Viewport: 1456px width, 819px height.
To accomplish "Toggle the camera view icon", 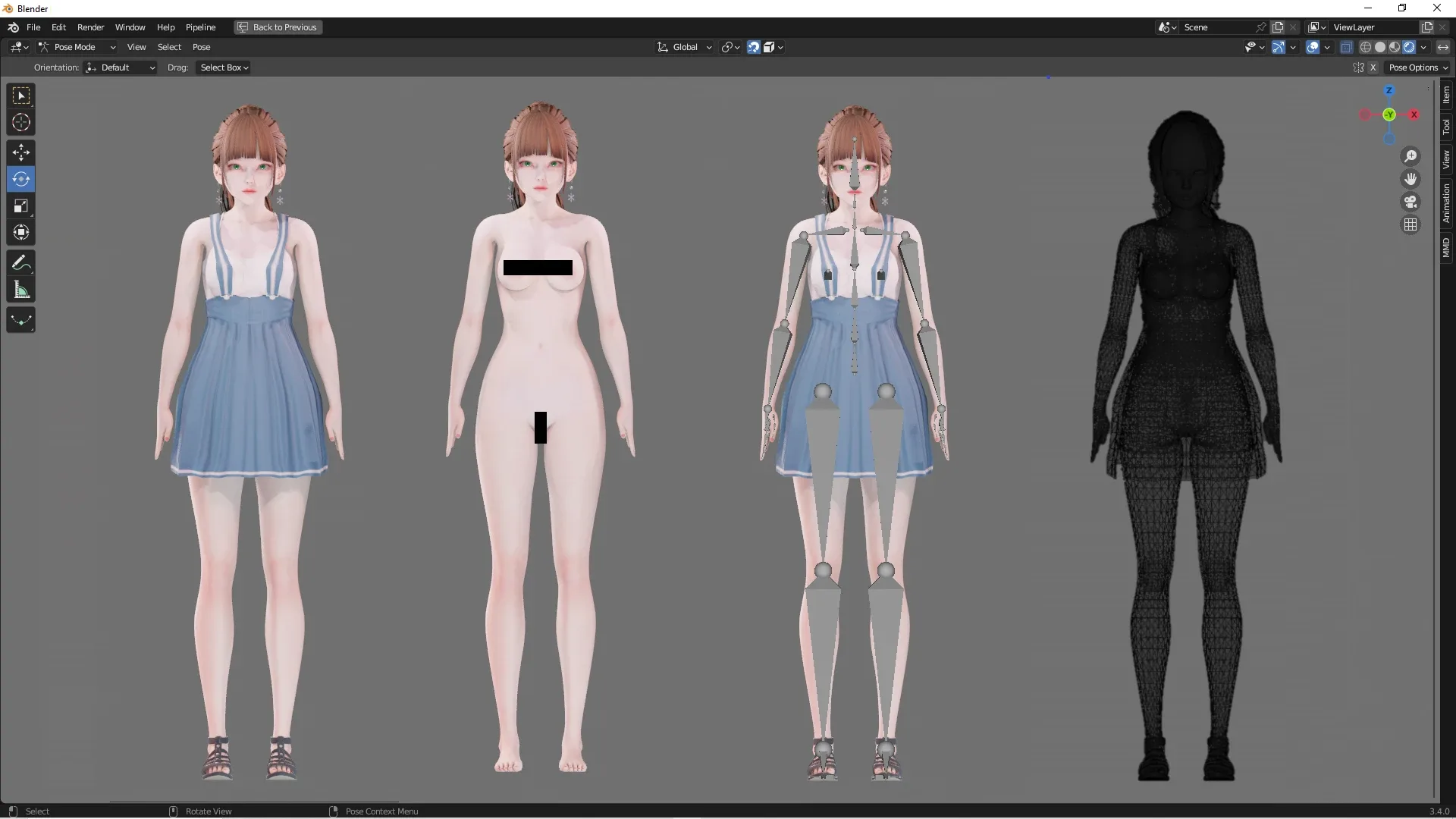I will [x=1410, y=202].
